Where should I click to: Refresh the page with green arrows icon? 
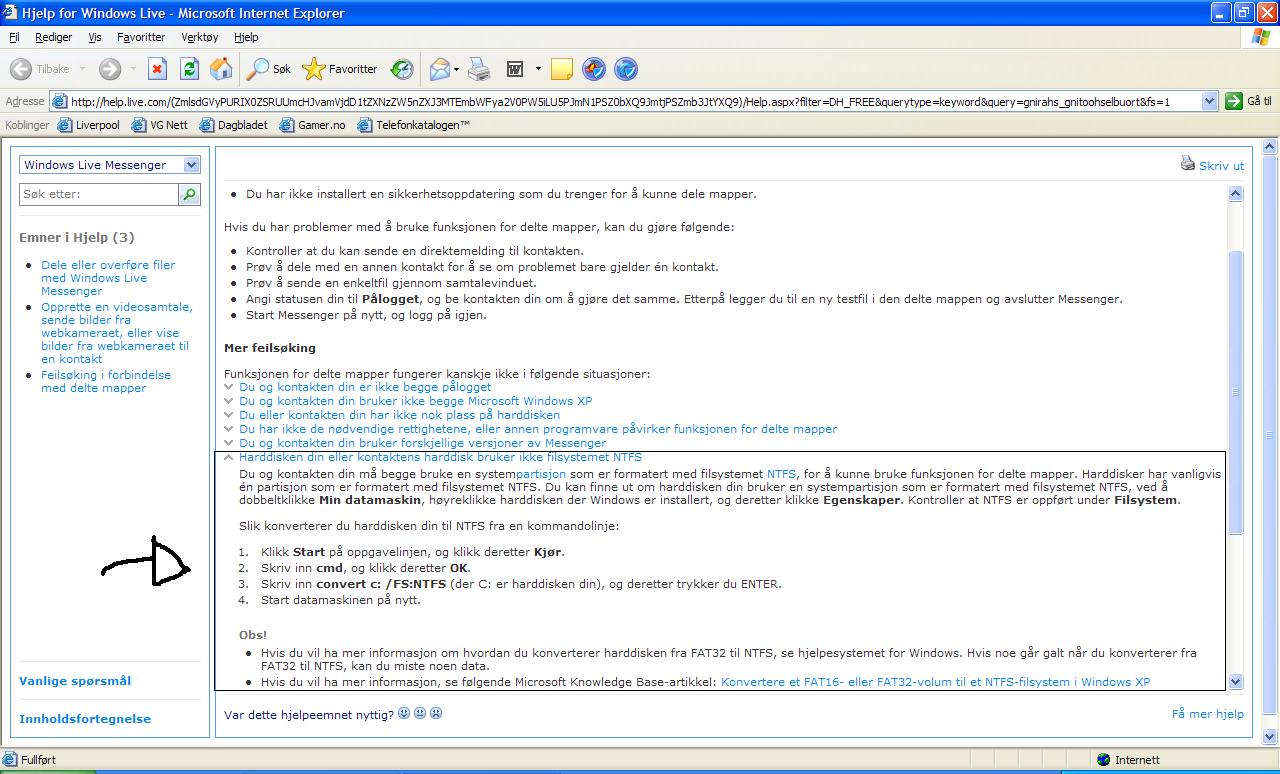[189, 69]
